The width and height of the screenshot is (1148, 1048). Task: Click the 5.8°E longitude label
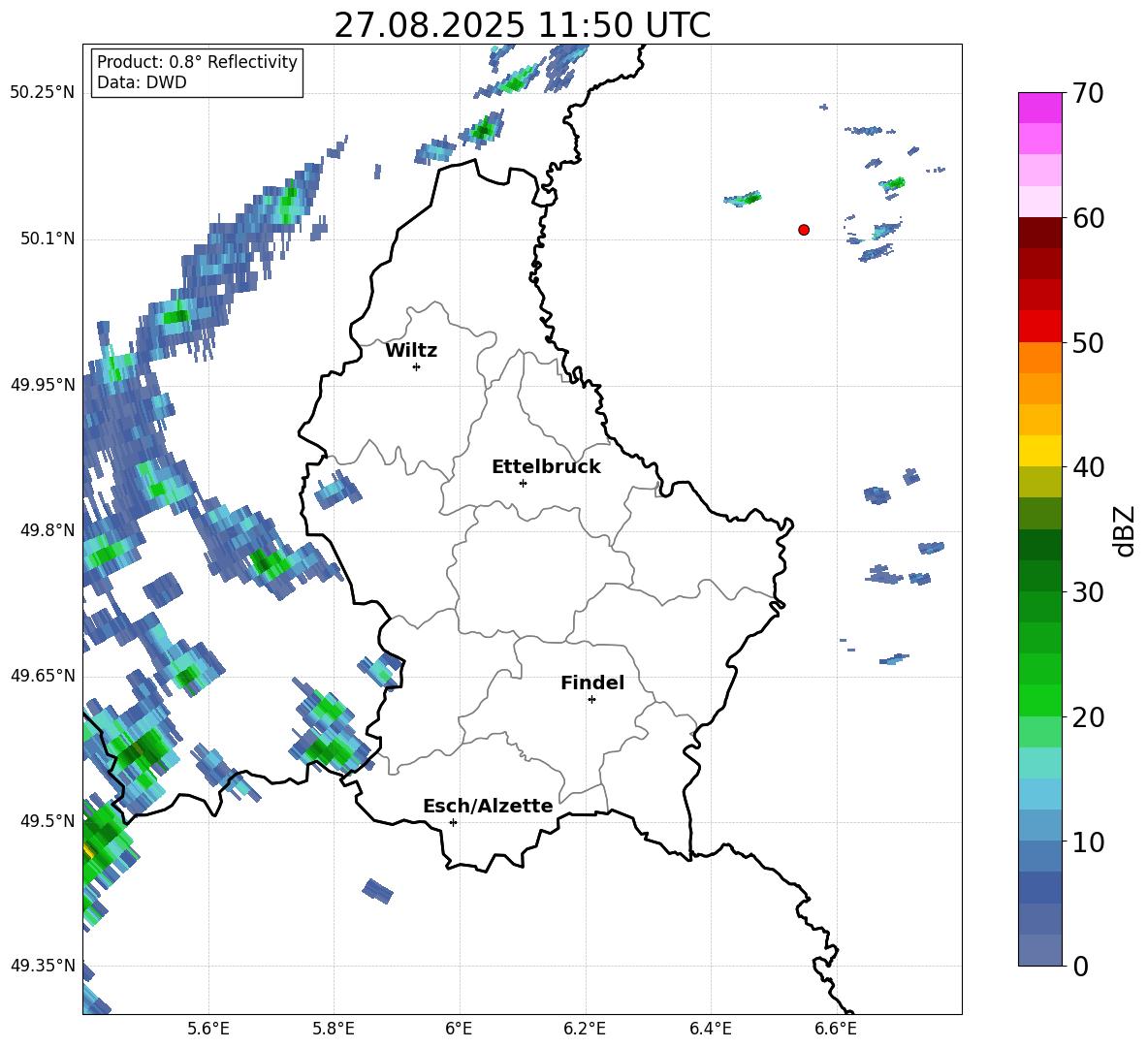tap(335, 1030)
